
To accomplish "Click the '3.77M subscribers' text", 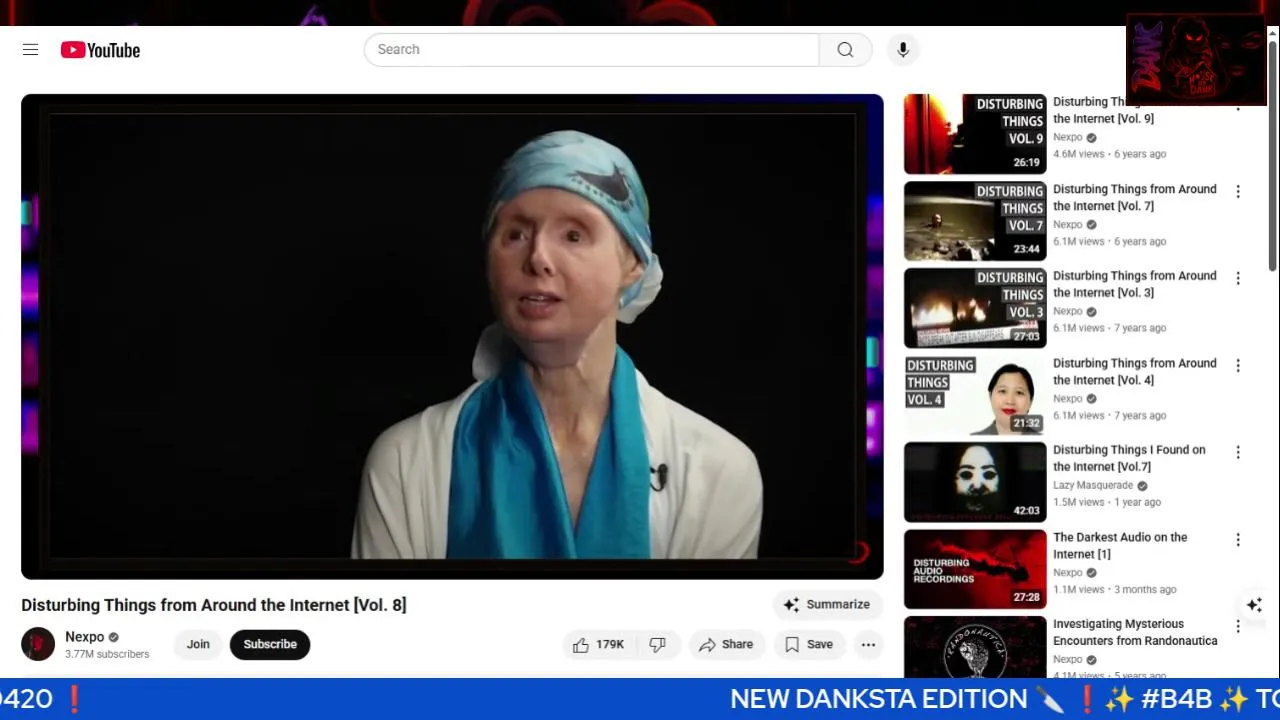I will (x=107, y=654).
